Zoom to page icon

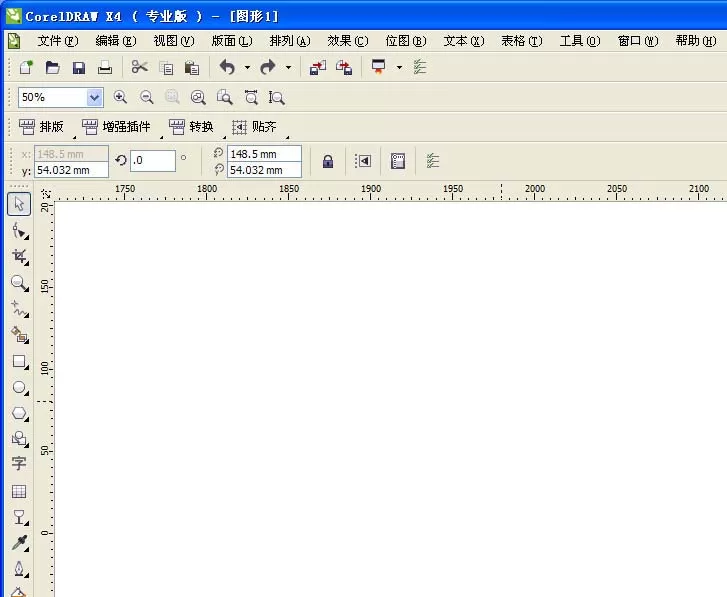point(224,97)
